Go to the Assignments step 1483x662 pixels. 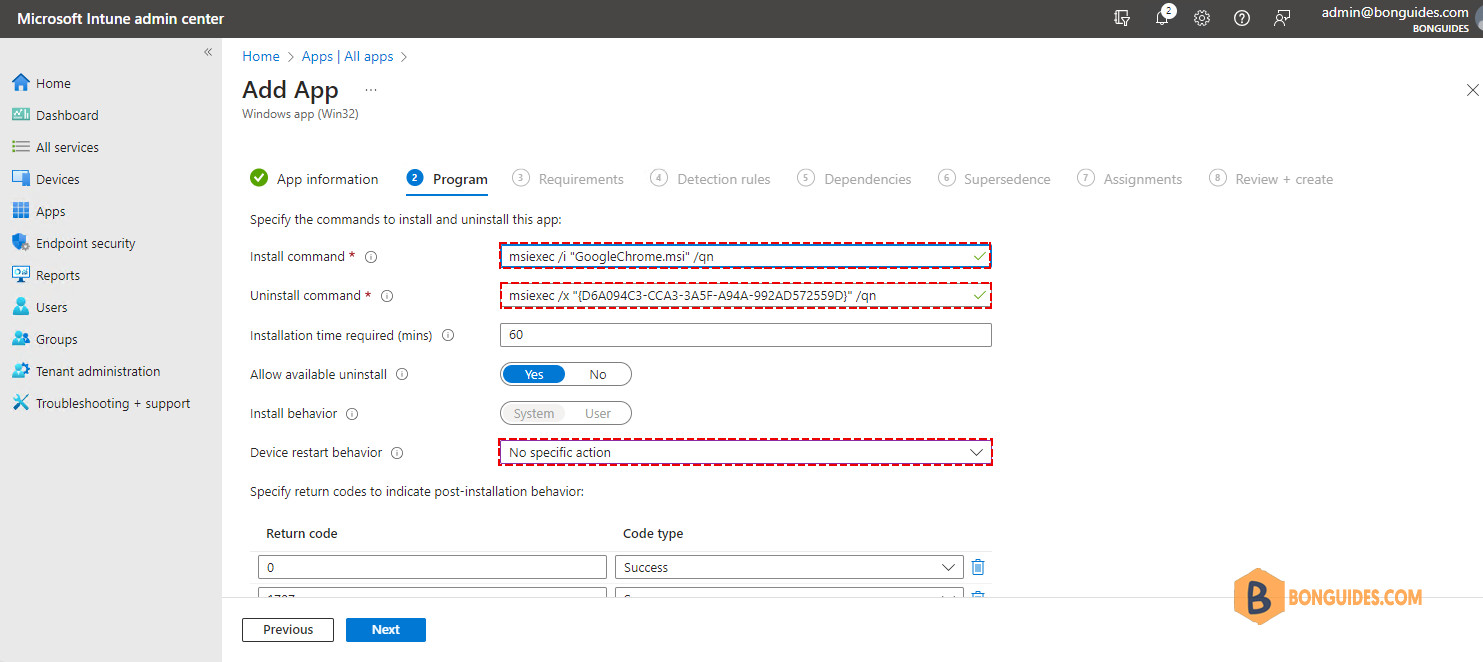tap(1130, 179)
